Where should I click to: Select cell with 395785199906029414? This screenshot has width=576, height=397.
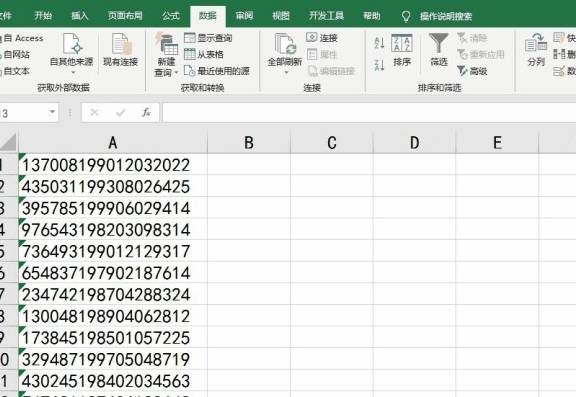(113, 207)
